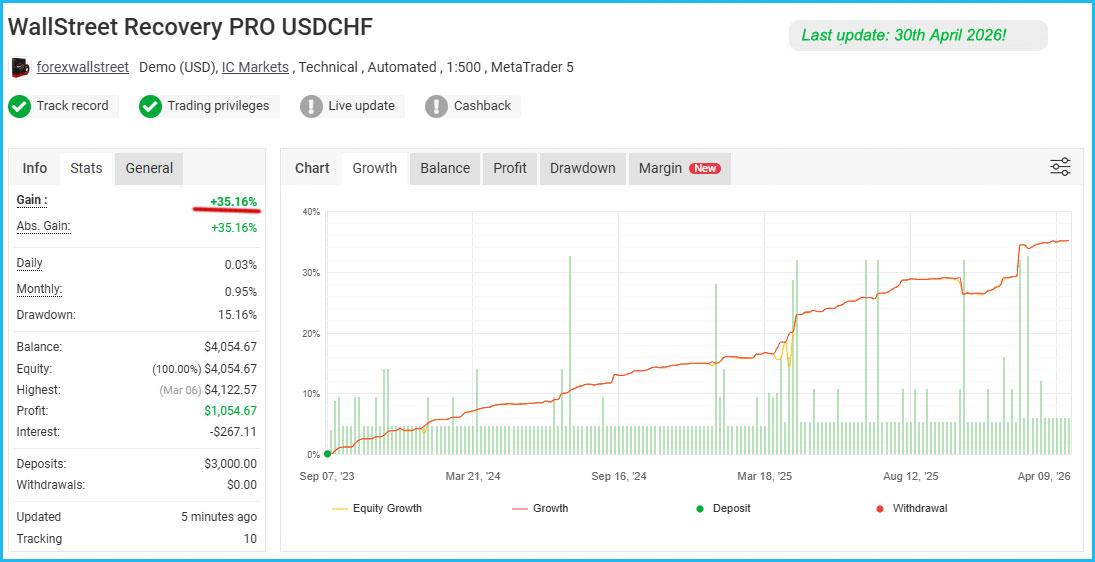Click the Sep 16, '24 axis label
Screen dimensions: 1095x562
(619, 476)
